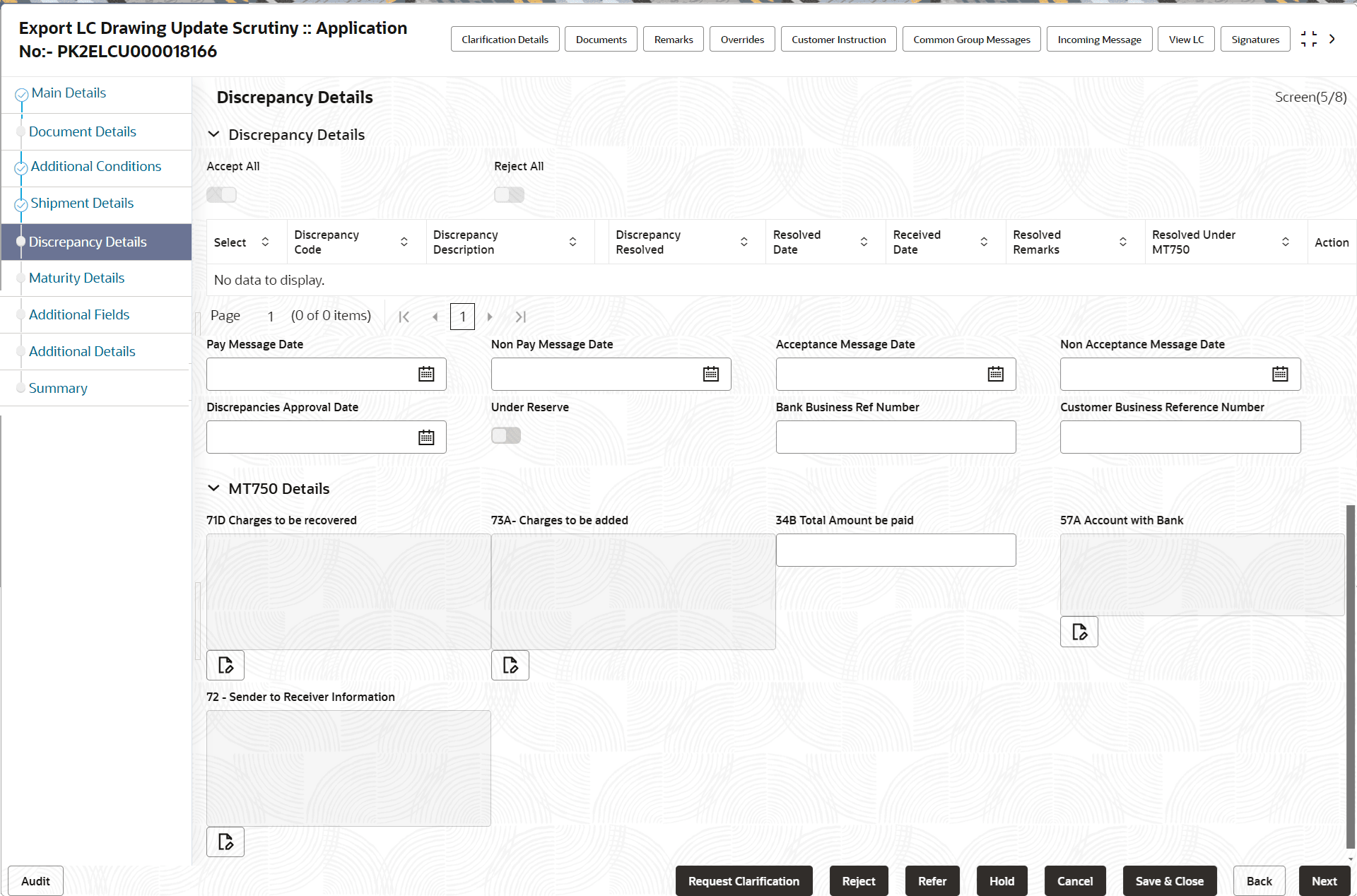Image resolution: width=1357 pixels, height=896 pixels.
Task: Enable the Accept All toggle
Action: point(221,194)
